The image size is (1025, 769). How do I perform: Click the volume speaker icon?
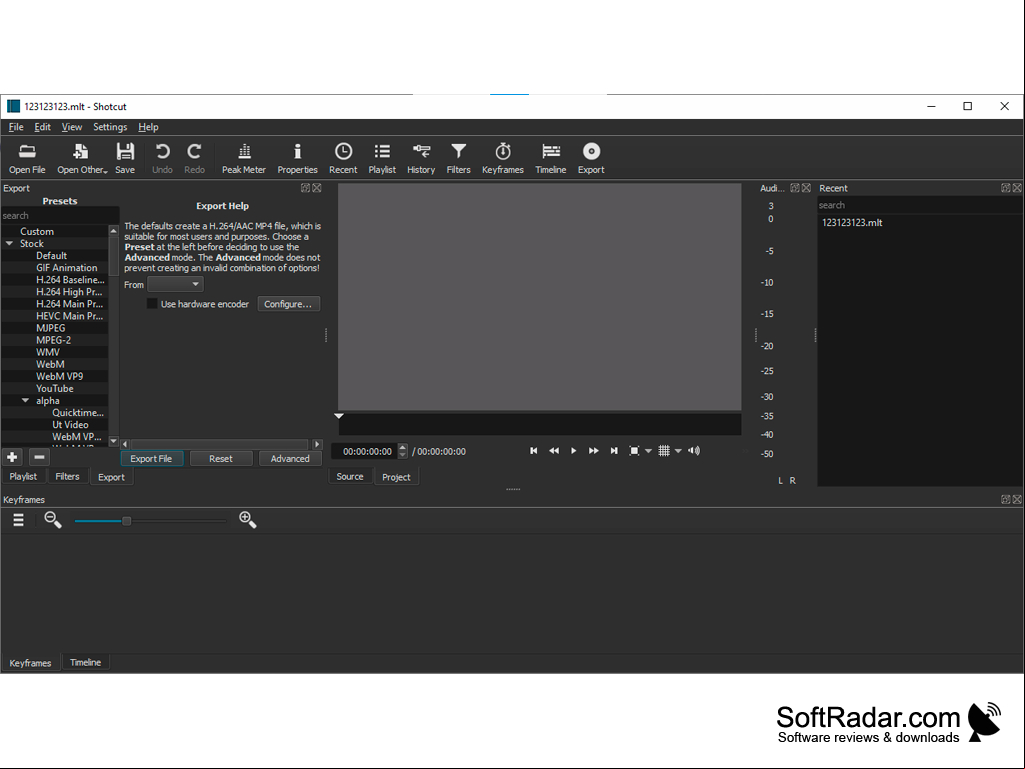pos(694,451)
